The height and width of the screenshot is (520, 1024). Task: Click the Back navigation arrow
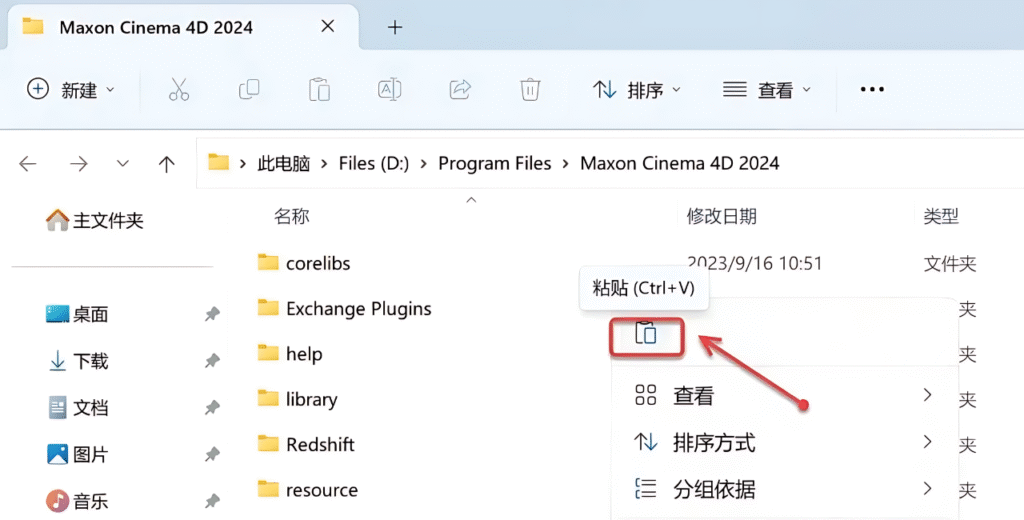28,163
